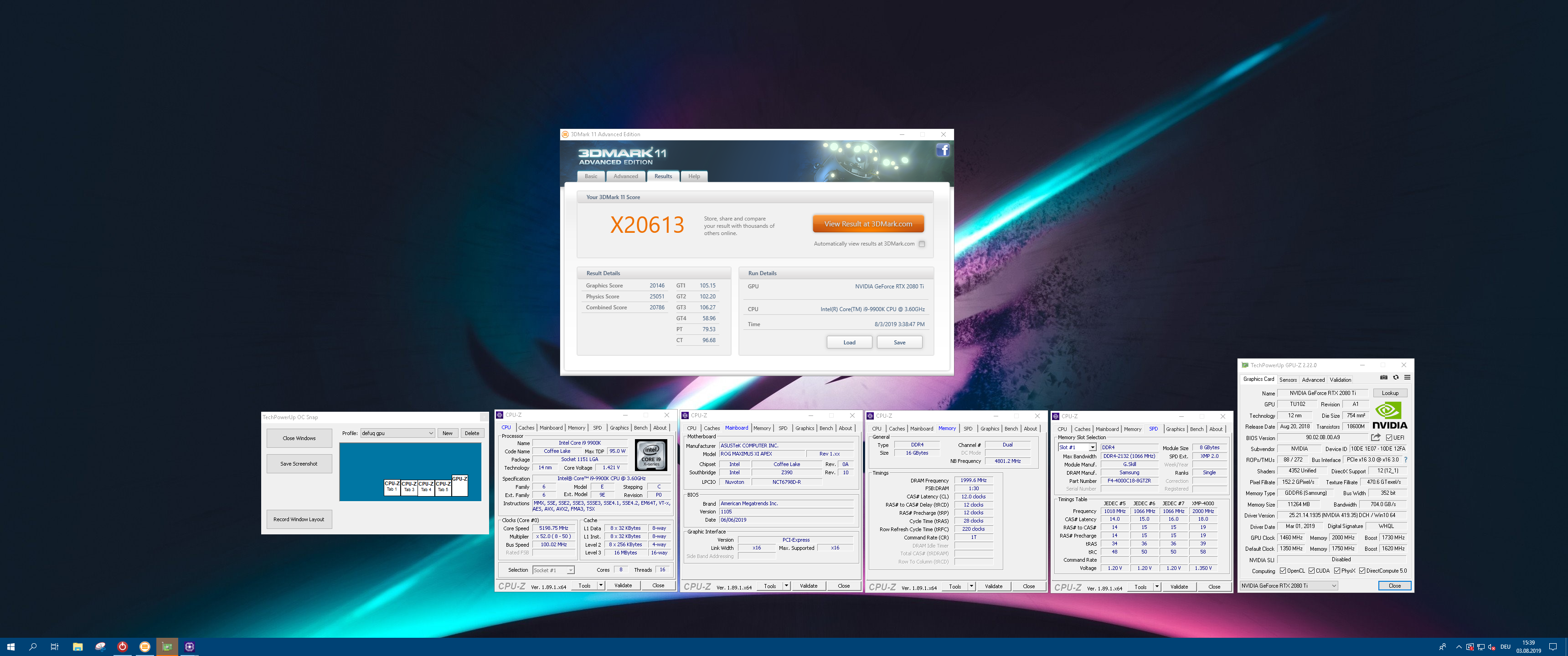Open Help tab in 3DMark 11
Image resolution: width=1568 pixels, height=656 pixels.
(694, 176)
